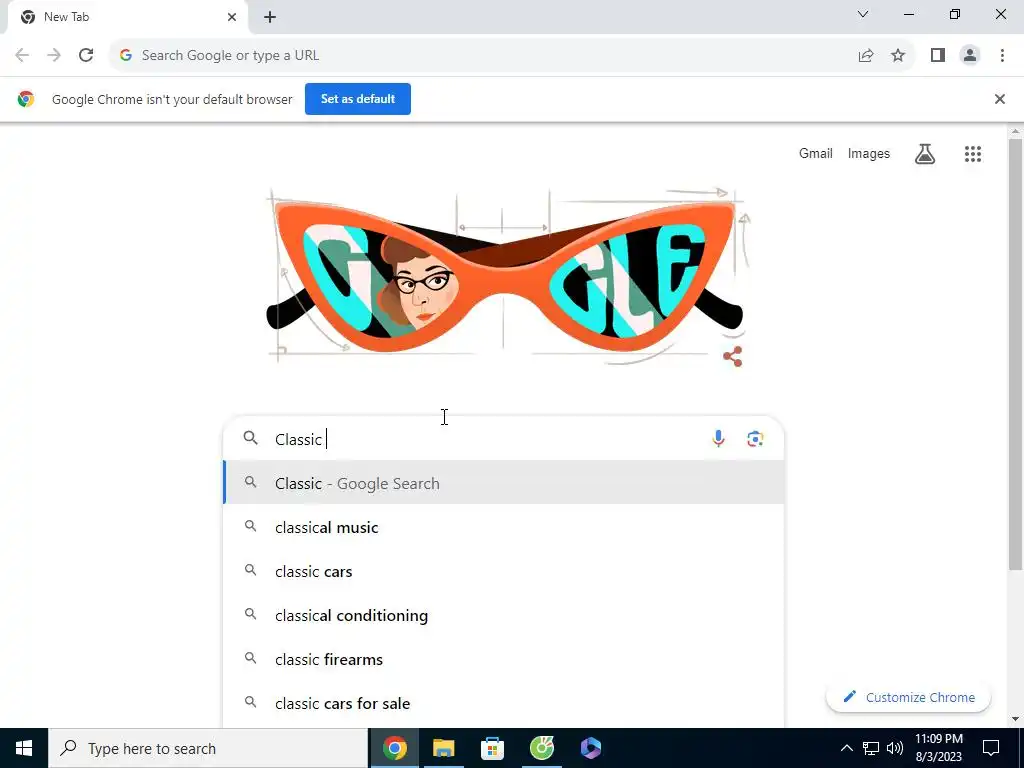The width and height of the screenshot is (1024, 768).
Task: Share the Google Doodle
Action: coord(733,357)
